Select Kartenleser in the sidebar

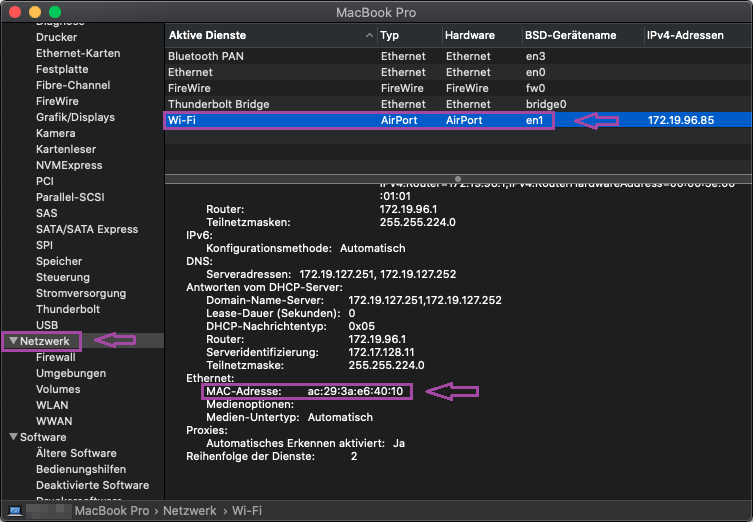tap(66, 149)
